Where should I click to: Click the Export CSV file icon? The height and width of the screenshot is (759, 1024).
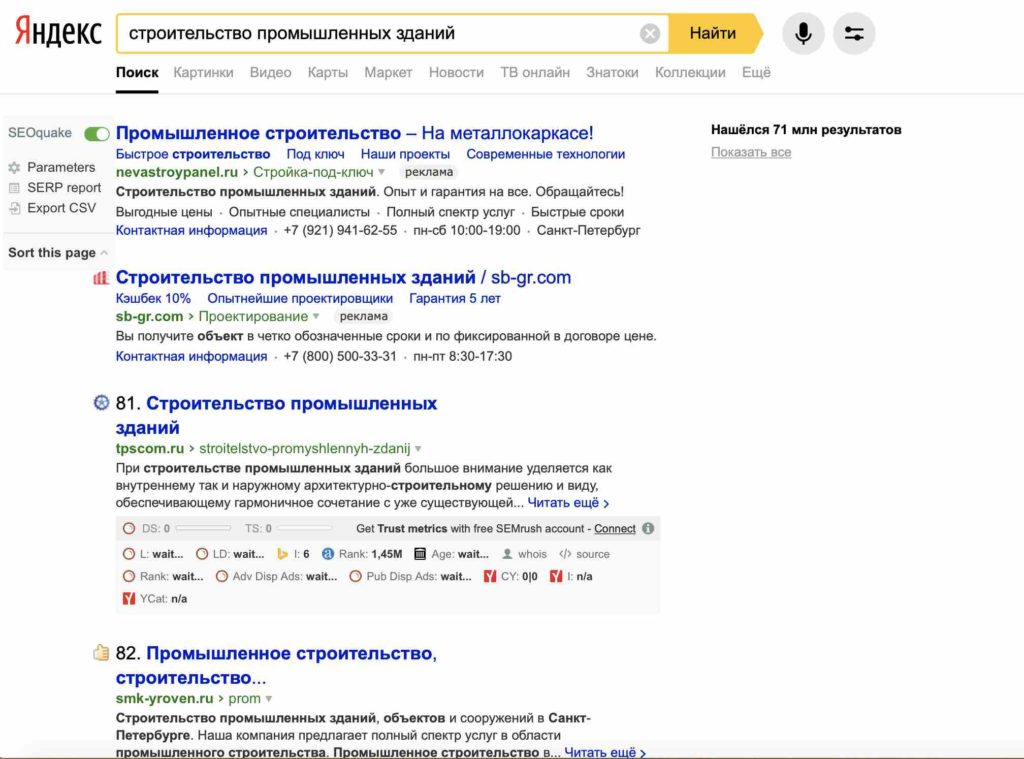tap(14, 208)
